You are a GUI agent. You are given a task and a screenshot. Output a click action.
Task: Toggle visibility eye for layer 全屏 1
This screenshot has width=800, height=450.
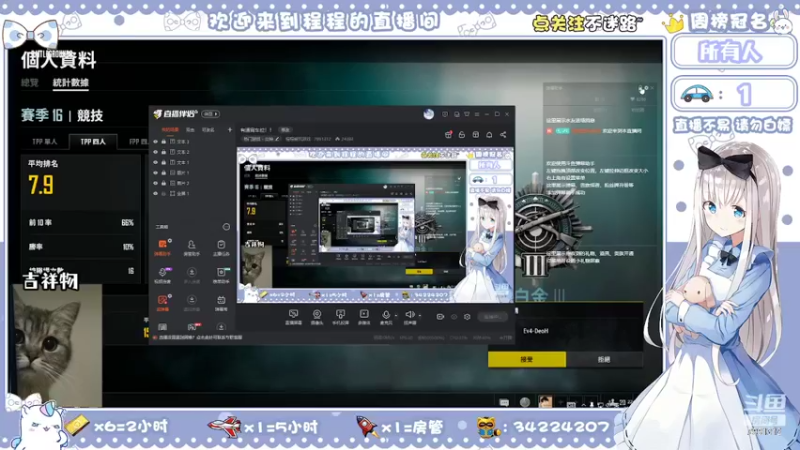pos(156,193)
